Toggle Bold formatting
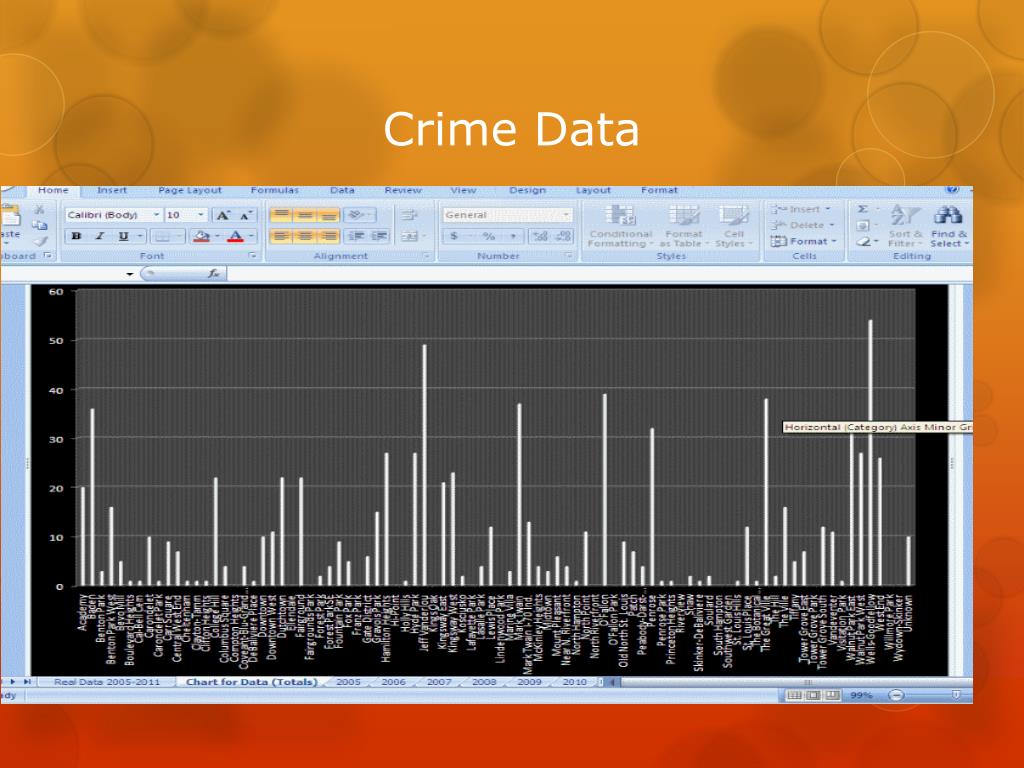Viewport: 1024px width, 768px height. [76, 236]
